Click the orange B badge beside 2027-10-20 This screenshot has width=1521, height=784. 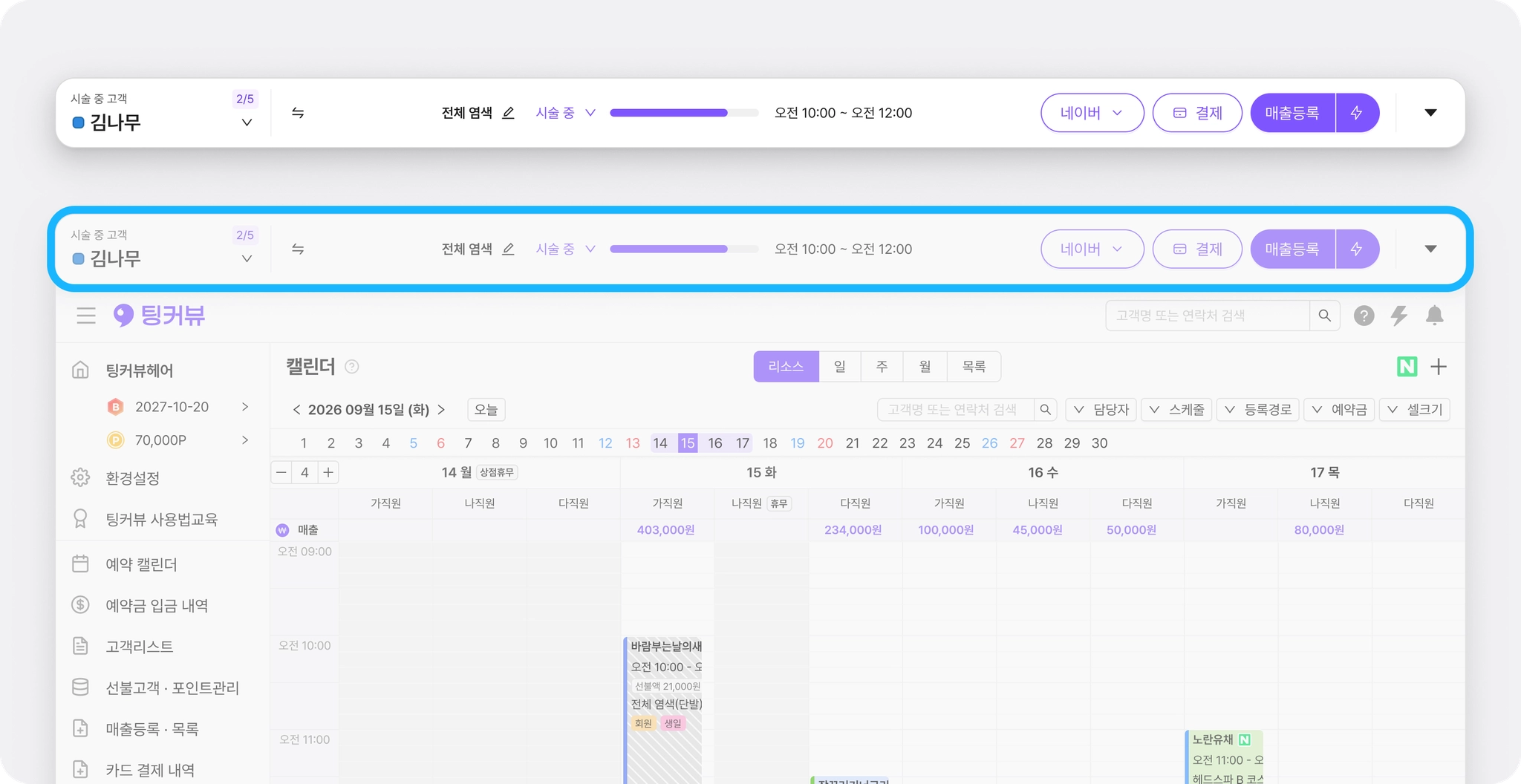click(115, 407)
